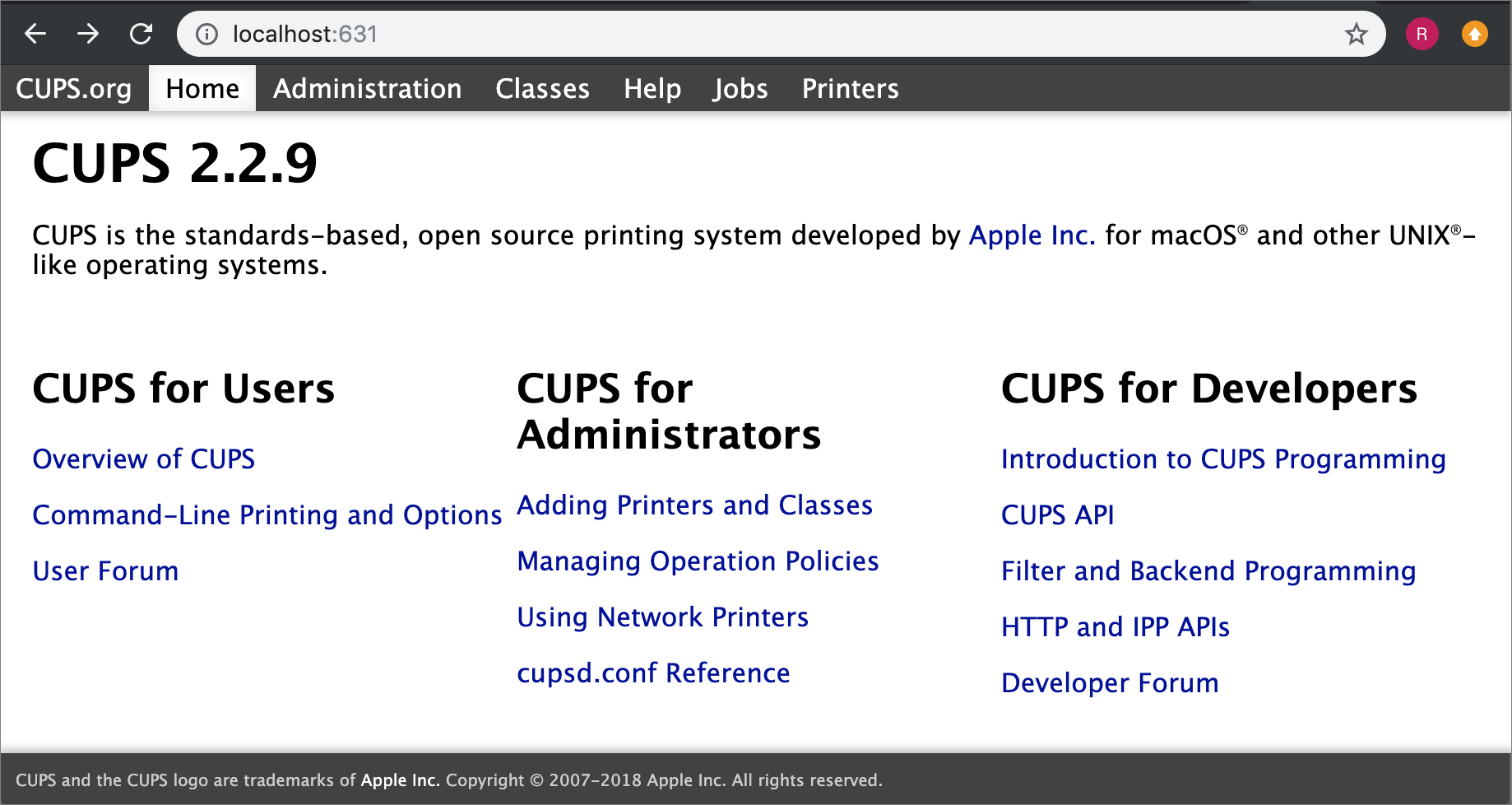This screenshot has width=1512, height=805.
Task: Open the Administration tab
Action: (x=367, y=88)
